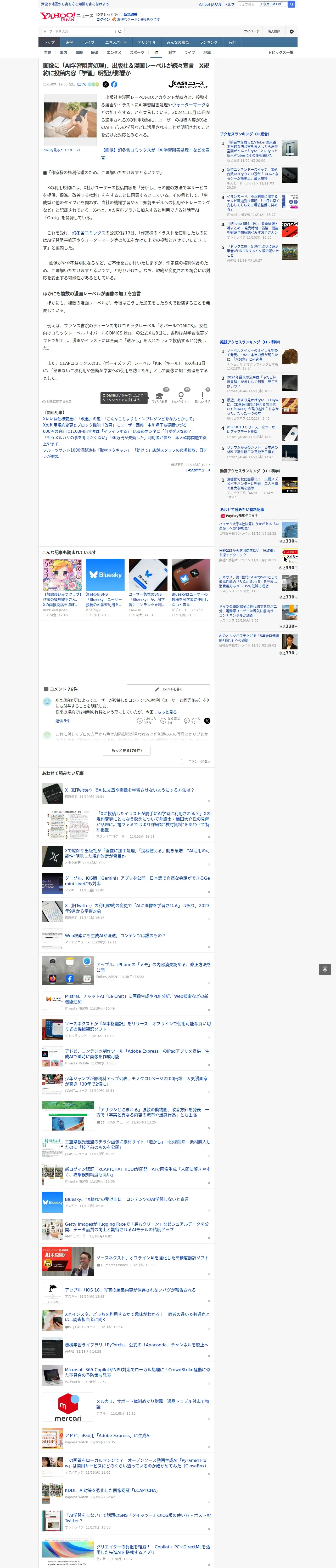Open the iOS 18.1.1 ranking article
Screen dimensions: 336x1568
click(x=253, y=430)
